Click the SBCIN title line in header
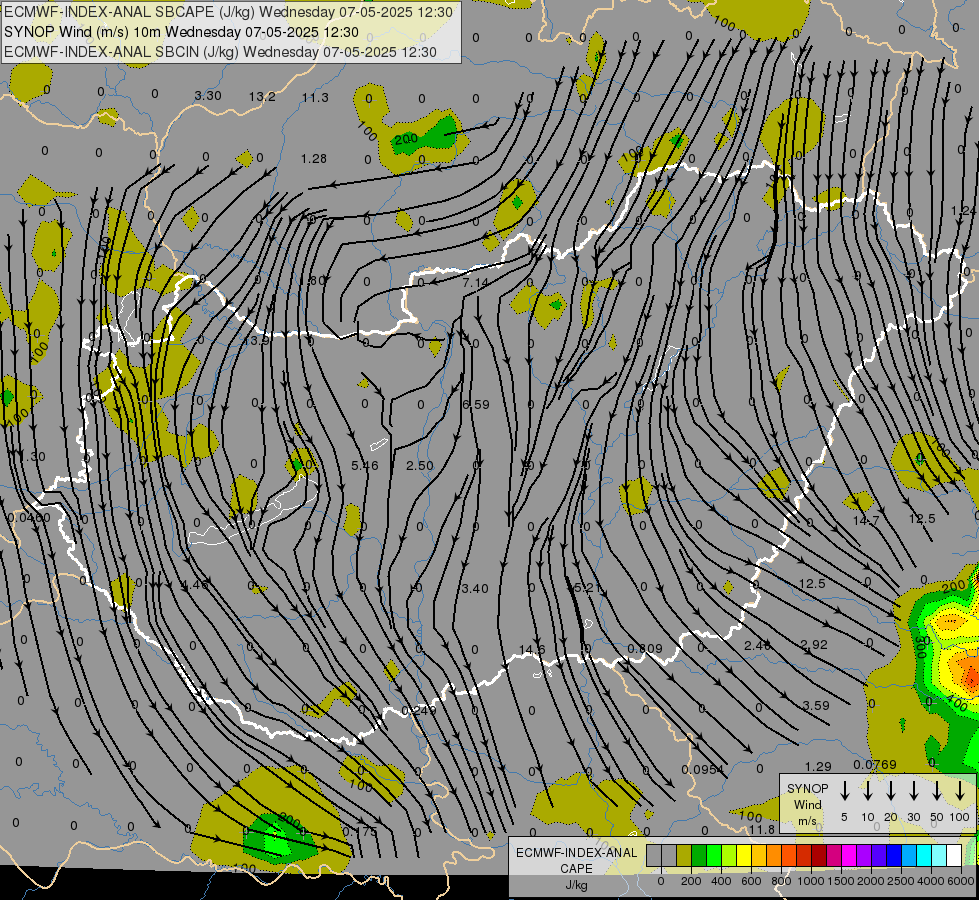 (220, 52)
